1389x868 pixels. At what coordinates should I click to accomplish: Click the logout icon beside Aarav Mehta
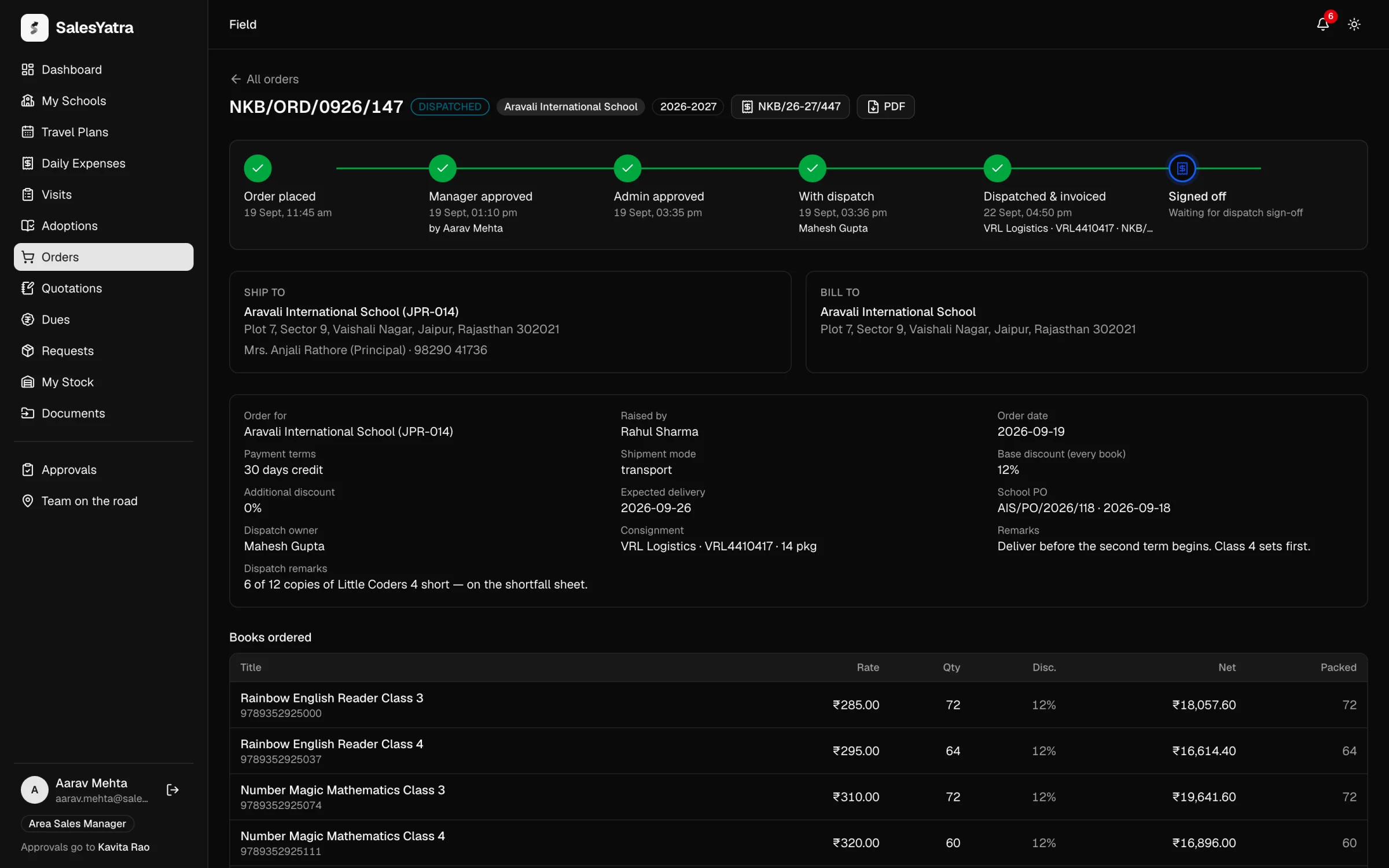point(172,790)
